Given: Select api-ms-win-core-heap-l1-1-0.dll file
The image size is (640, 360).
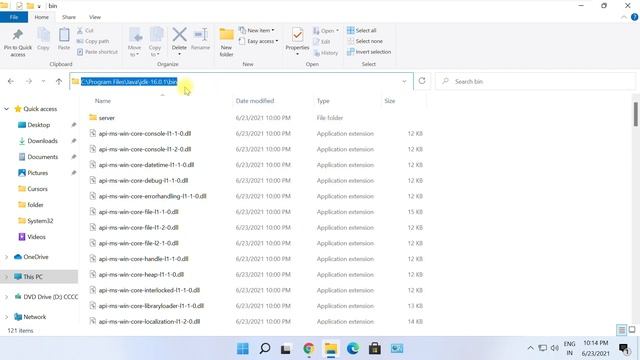Looking at the screenshot, I should coord(141,275).
